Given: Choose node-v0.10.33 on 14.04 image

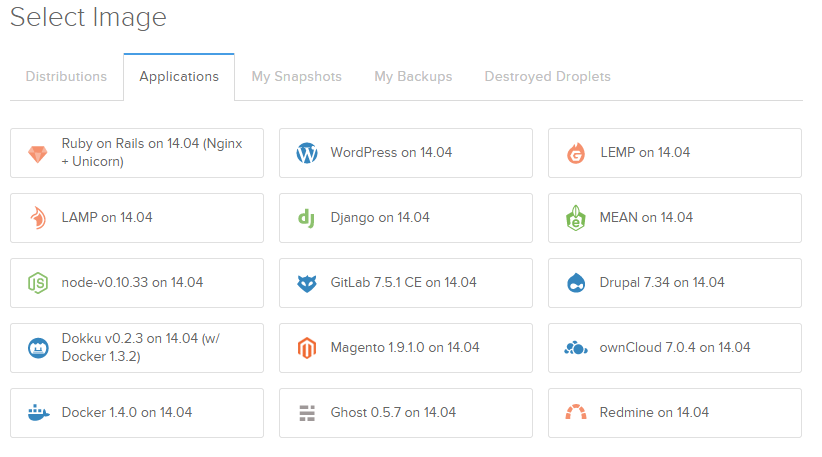Looking at the screenshot, I should 137,283.
